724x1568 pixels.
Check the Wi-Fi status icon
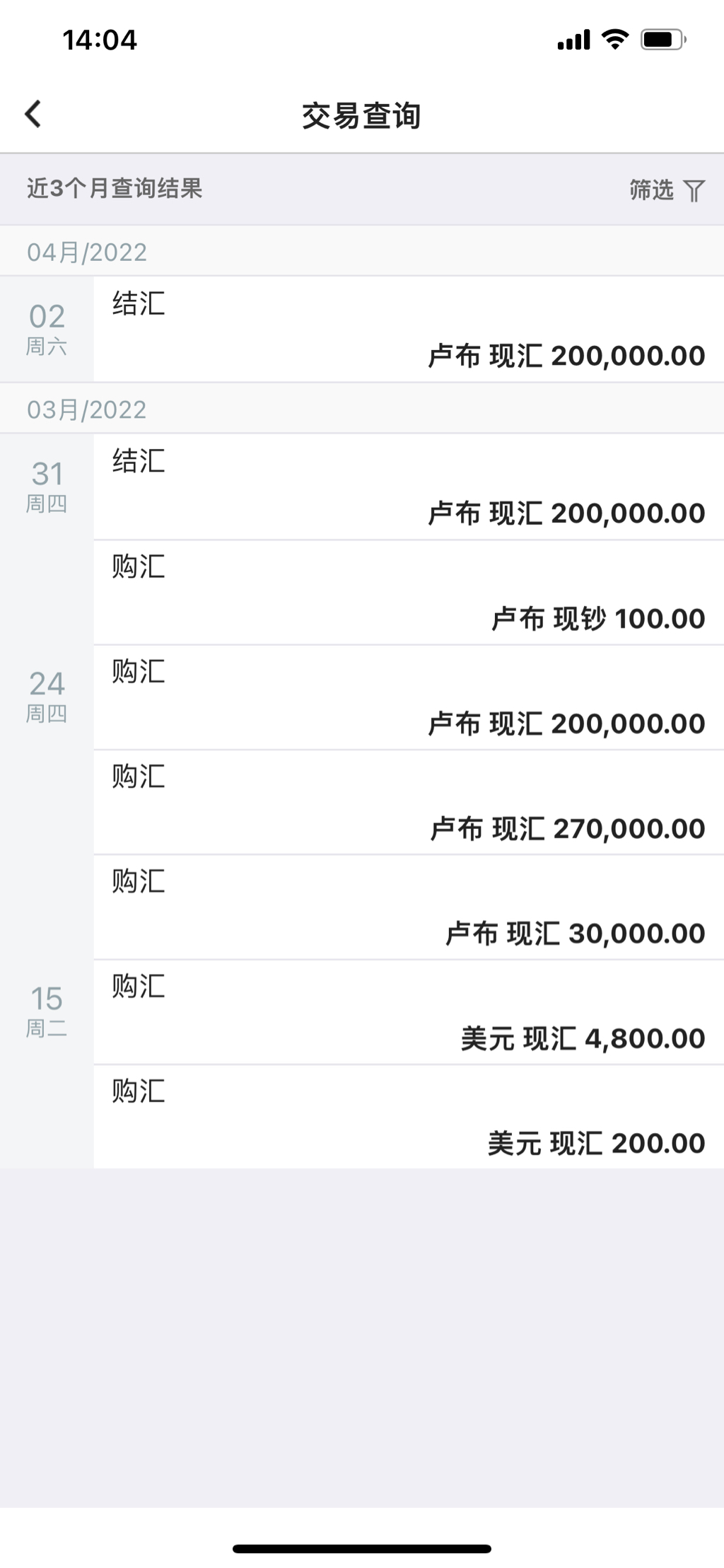click(615, 40)
